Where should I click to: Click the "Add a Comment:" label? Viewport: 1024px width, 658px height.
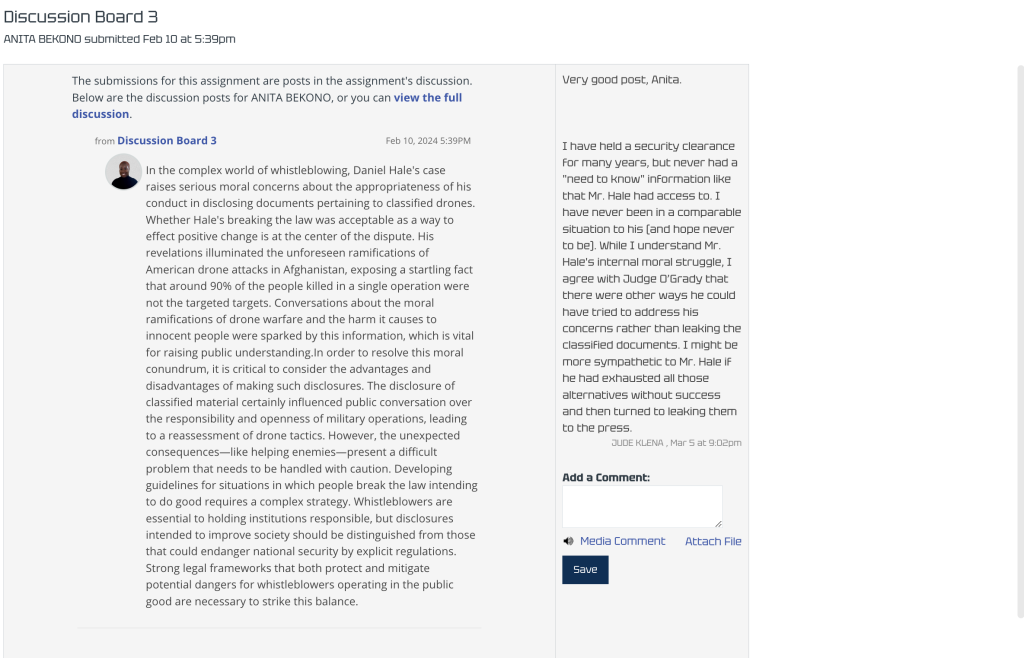[x=606, y=478]
